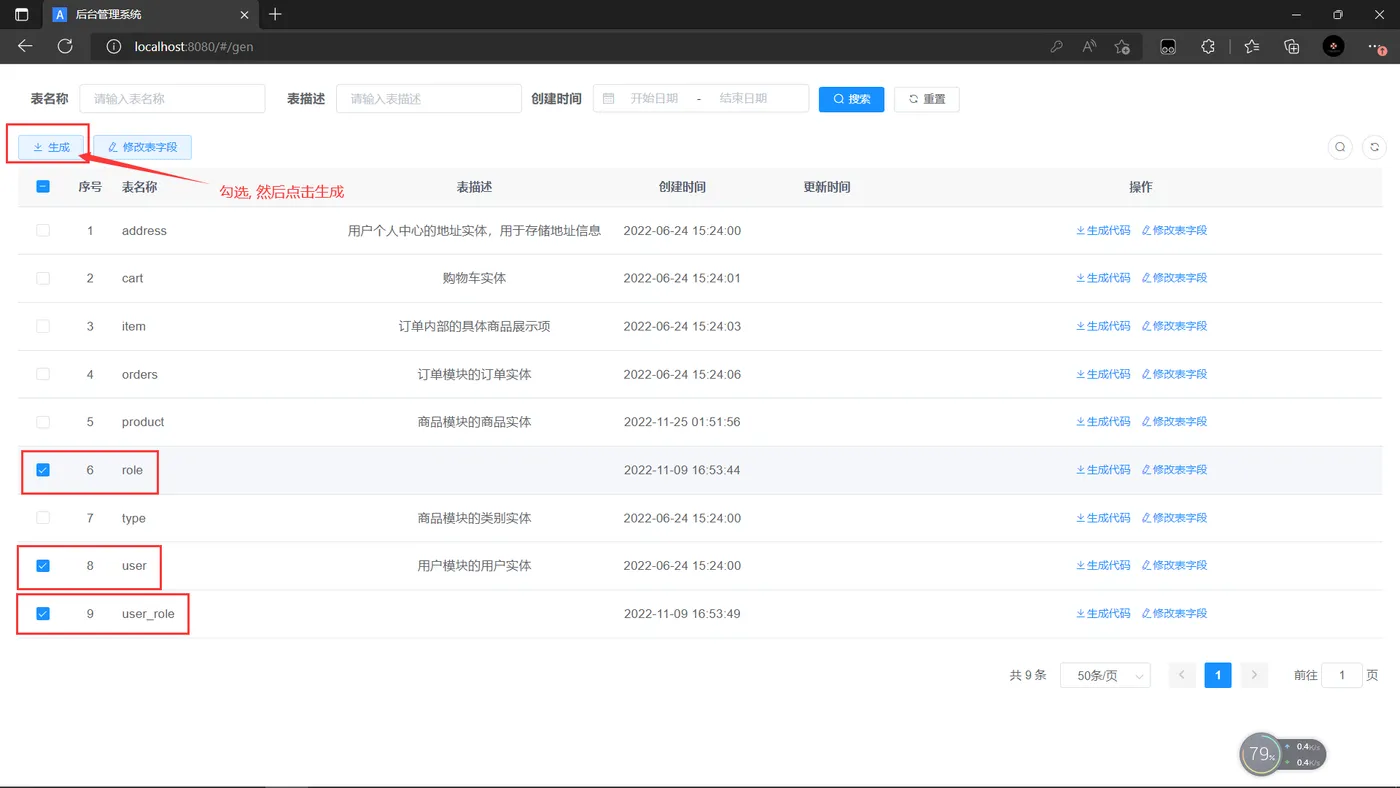Click the calendar icon in date range
Viewport: 1400px width, 788px height.
coord(608,98)
